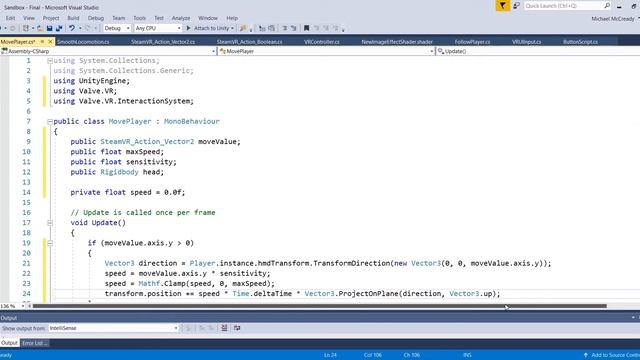640x360 pixels.
Task: Collapse the Update method at line 17
Action: 50,223
